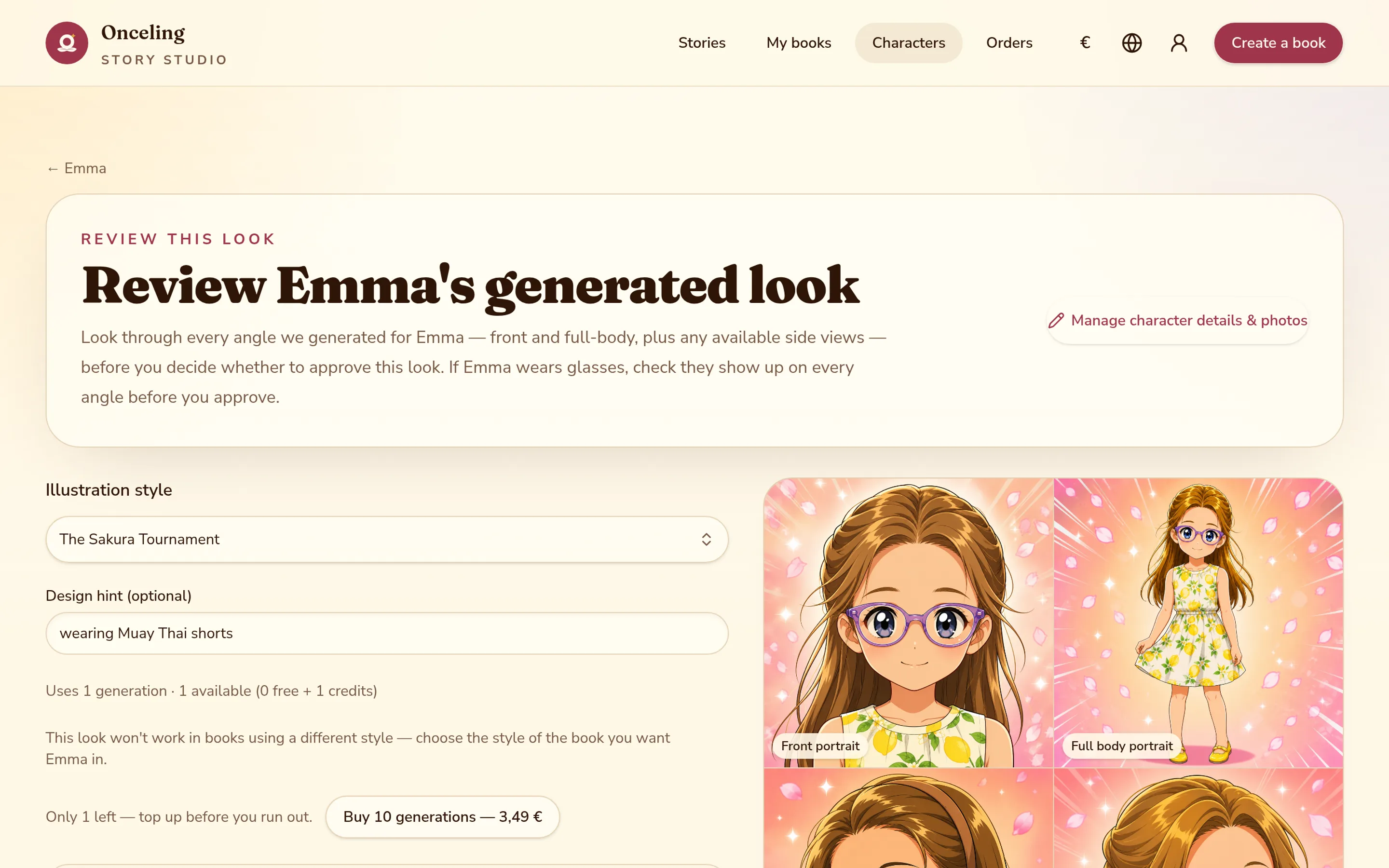Click the Create a book button

[x=1278, y=43]
